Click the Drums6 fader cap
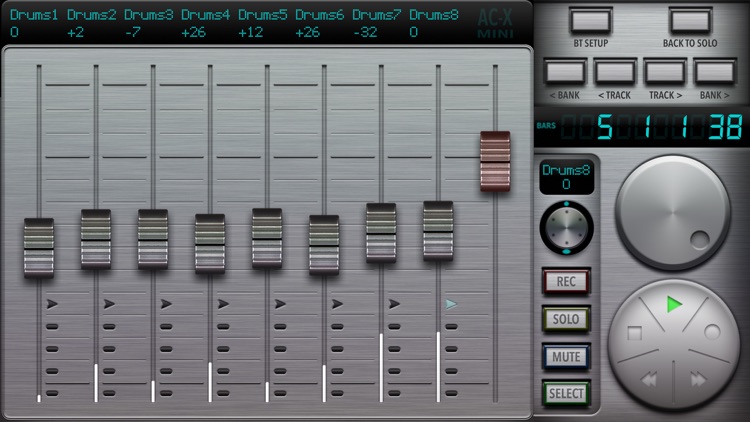 pyautogui.click(x=324, y=244)
